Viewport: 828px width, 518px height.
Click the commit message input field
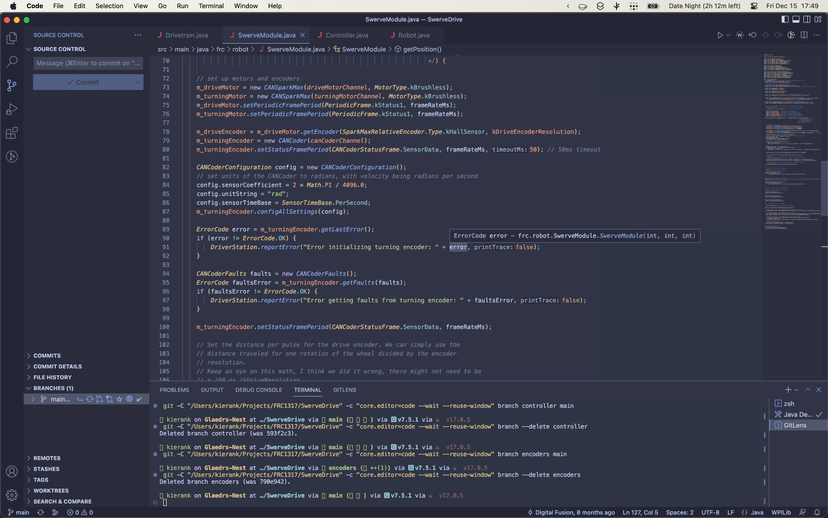point(88,63)
